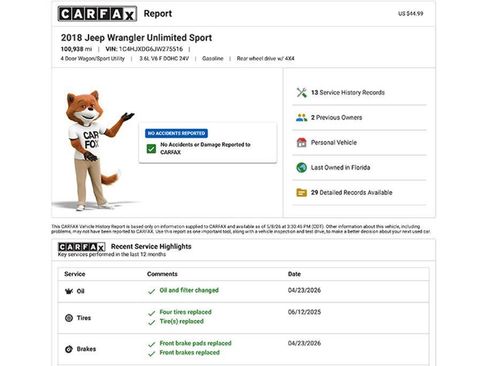
Task: Click the Oil service label
Action: [x=80, y=291]
